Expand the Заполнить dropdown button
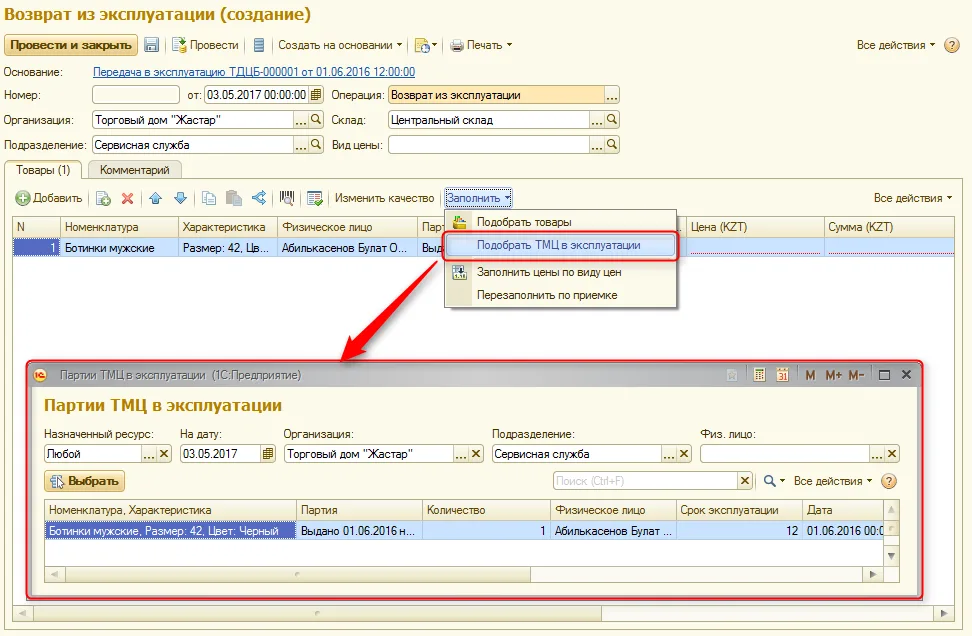Image resolution: width=972 pixels, height=636 pixels. (478, 198)
